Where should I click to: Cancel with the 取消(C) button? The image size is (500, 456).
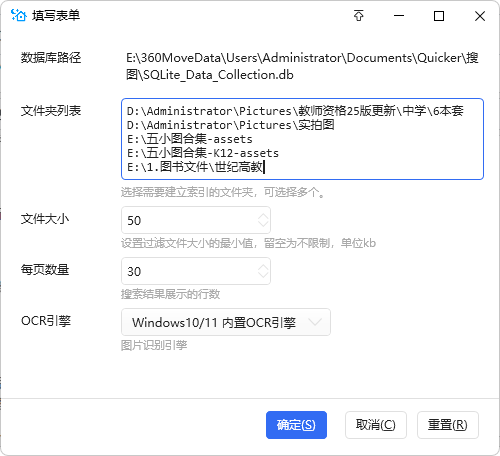[376, 425]
